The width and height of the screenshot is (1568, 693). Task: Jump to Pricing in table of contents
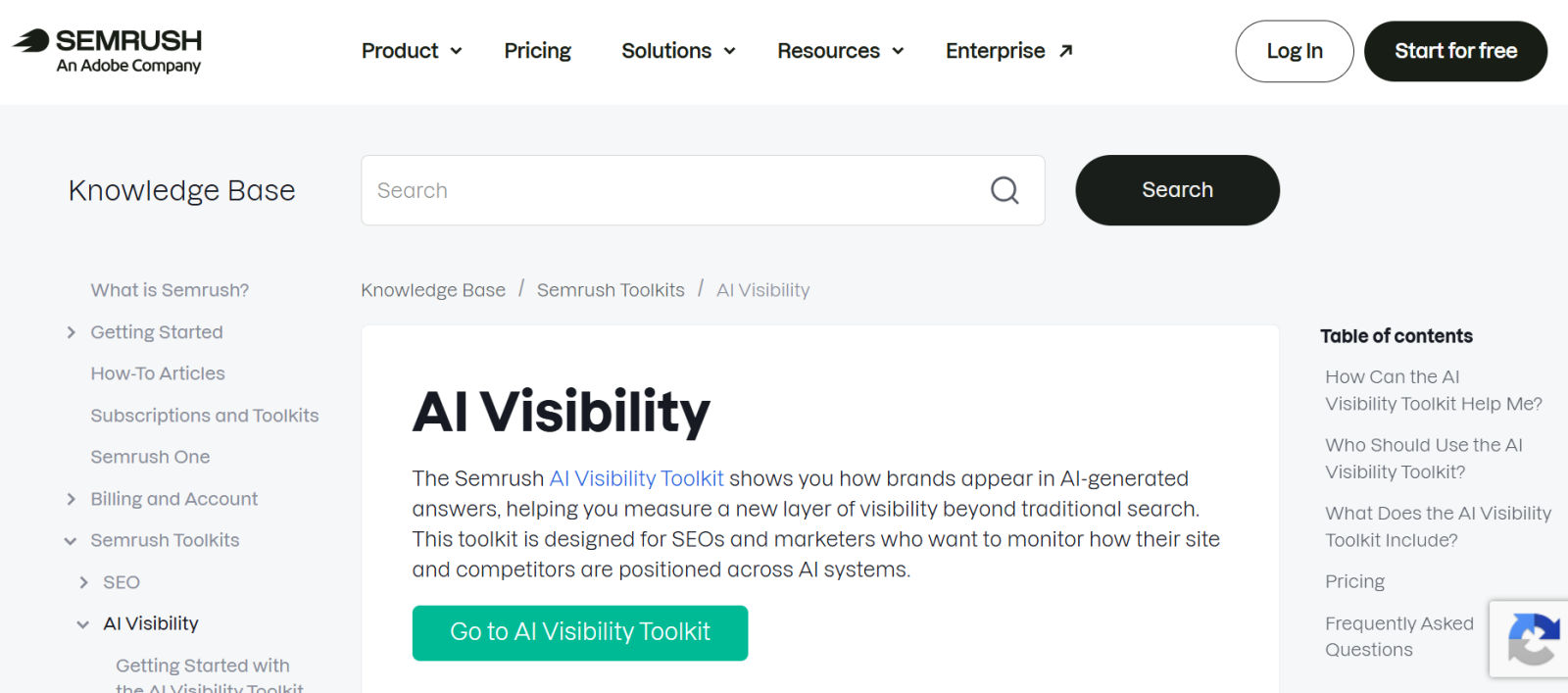click(1354, 581)
